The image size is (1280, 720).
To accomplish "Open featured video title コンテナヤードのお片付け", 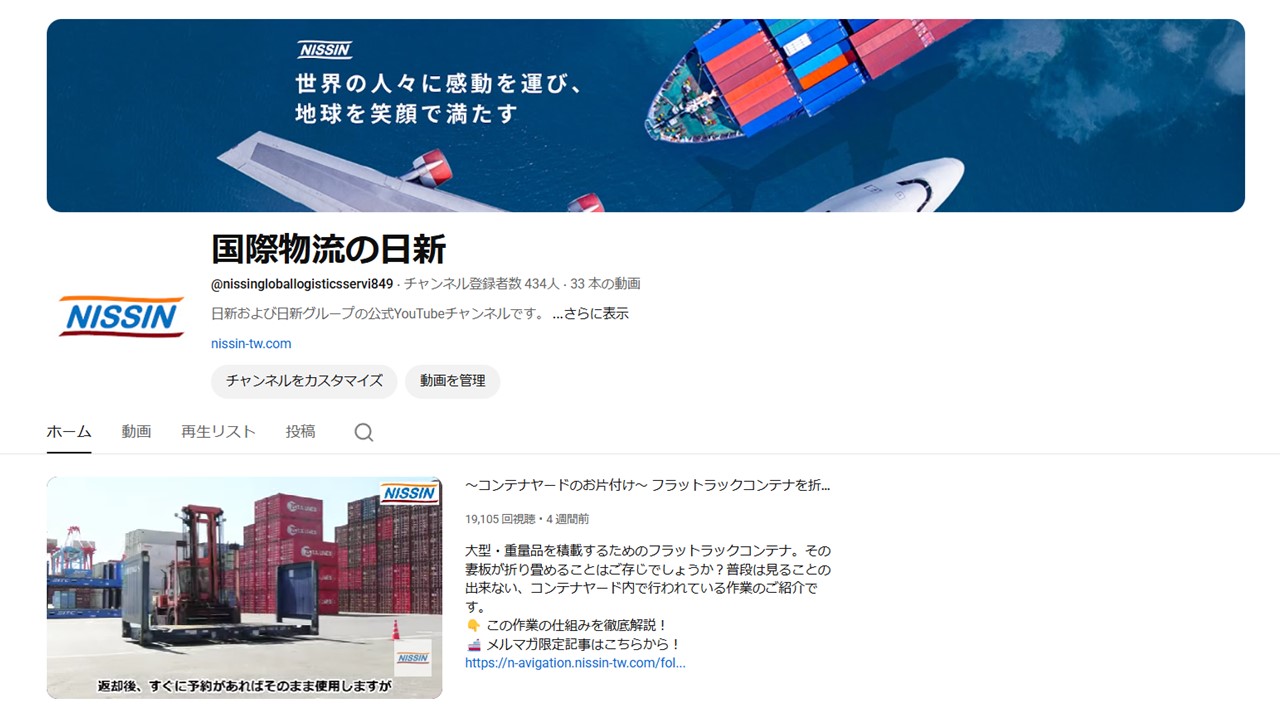I will (648, 485).
